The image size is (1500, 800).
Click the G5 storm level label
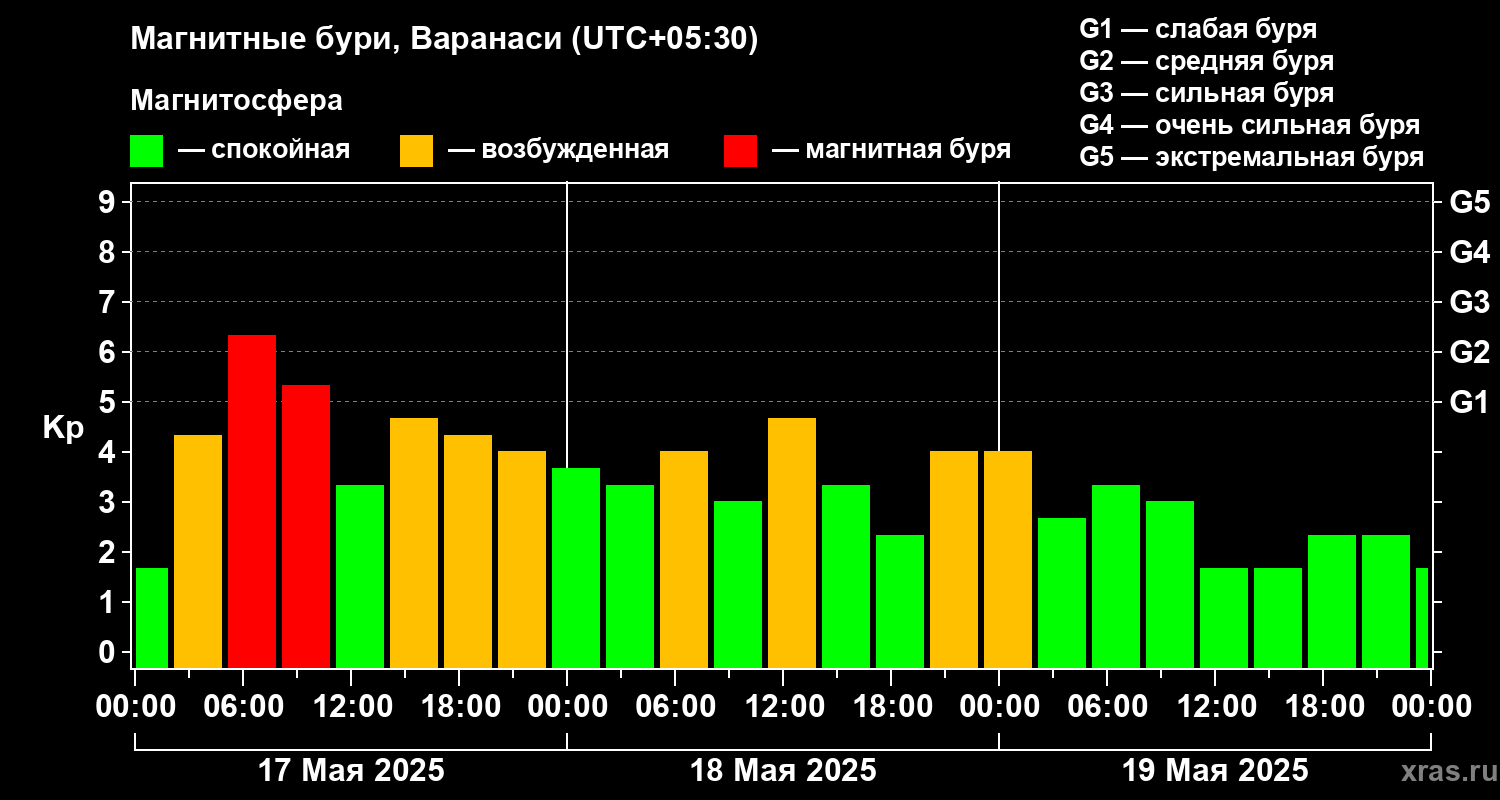point(1469,202)
